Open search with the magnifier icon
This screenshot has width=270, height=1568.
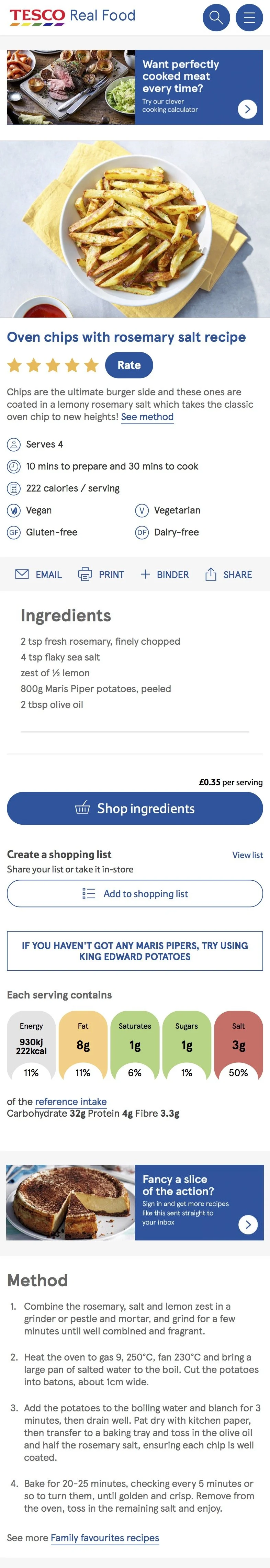point(216,17)
